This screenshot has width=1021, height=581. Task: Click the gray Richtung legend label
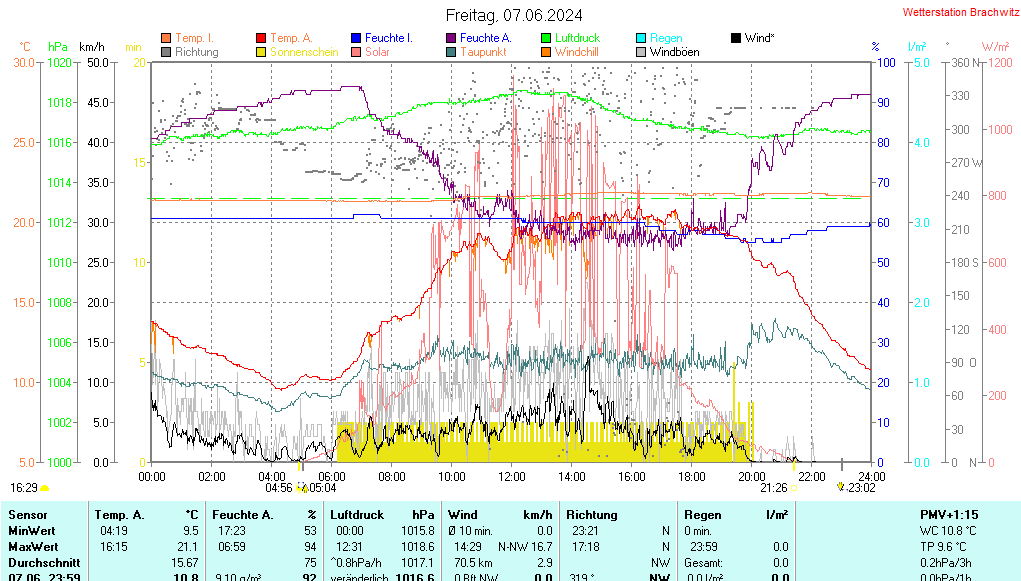(x=196, y=52)
